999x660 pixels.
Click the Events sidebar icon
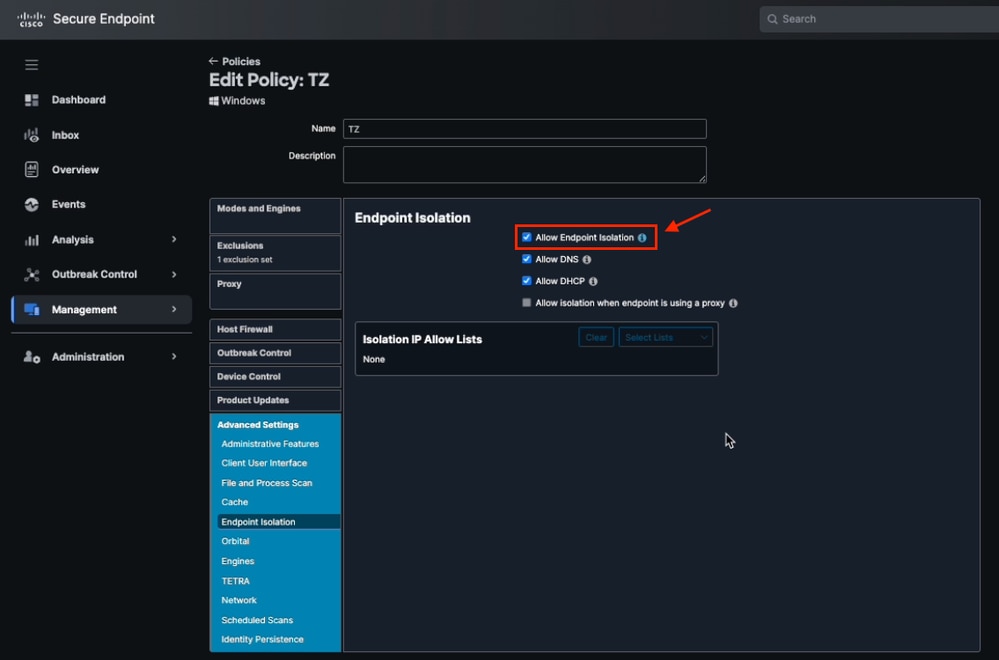coord(31,204)
